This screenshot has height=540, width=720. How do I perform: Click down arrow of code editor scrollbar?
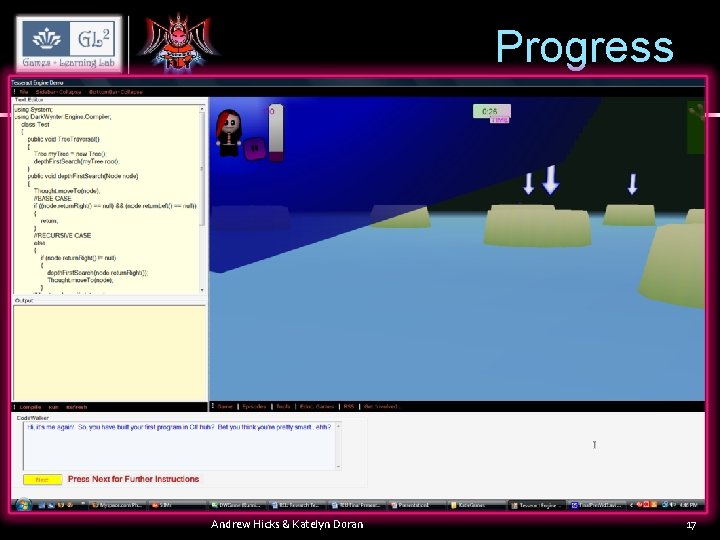point(202,290)
